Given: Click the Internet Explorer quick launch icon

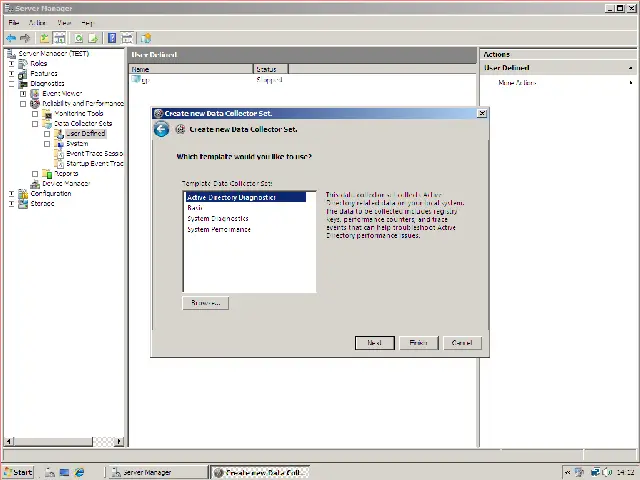Looking at the screenshot, I should click(79, 472).
